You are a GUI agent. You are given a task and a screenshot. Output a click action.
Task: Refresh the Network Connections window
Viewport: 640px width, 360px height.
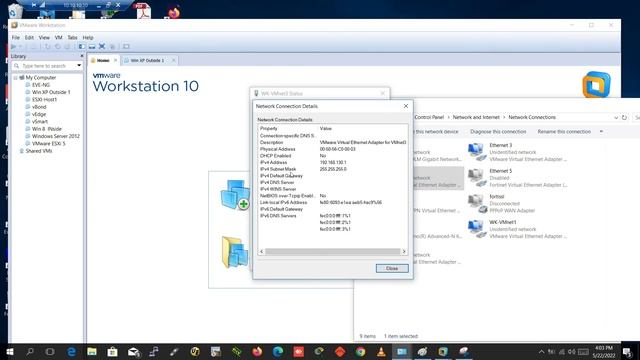pos(624,118)
